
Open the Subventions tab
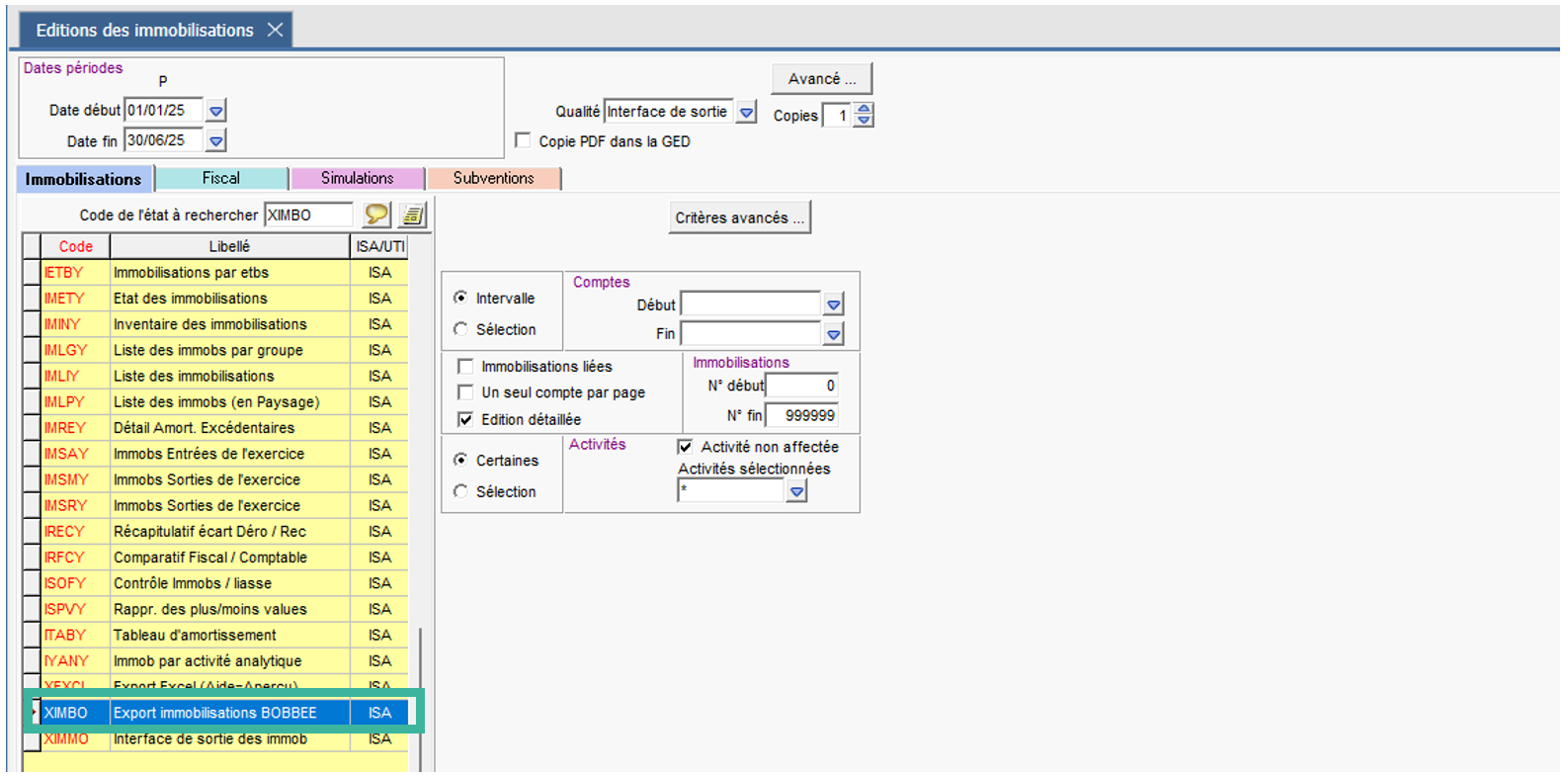[493, 179]
